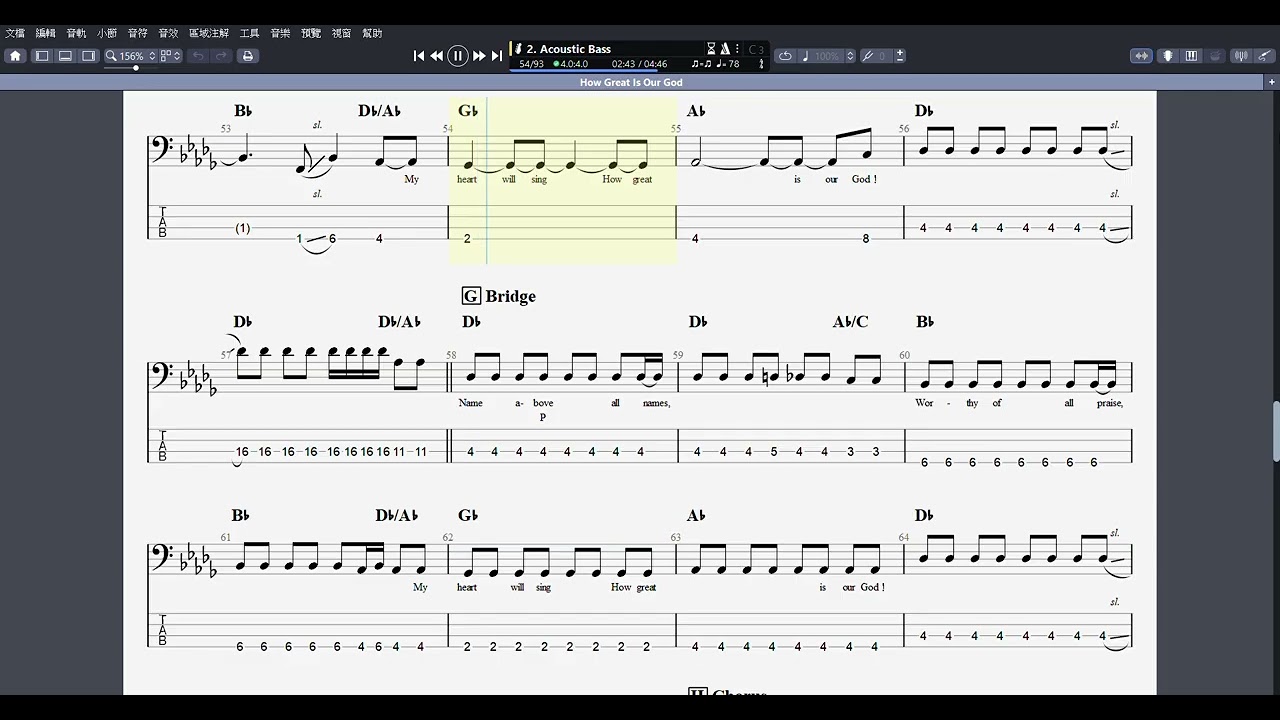Fast forward to the next bar
Image resolution: width=1280 pixels, height=720 pixels.
[479, 56]
